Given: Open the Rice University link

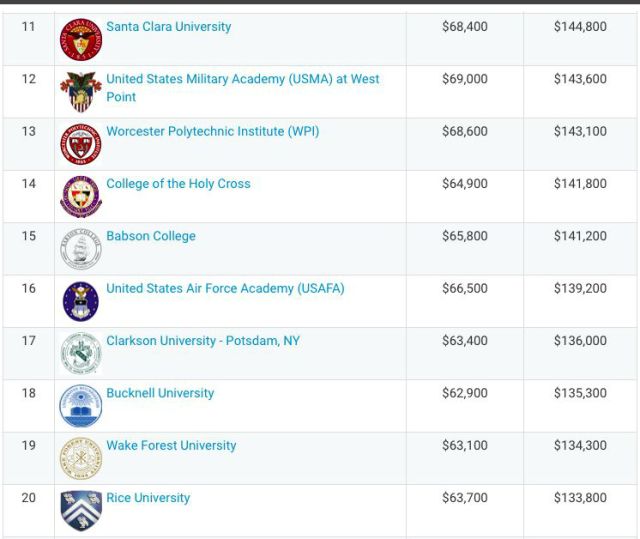Looking at the screenshot, I should [x=148, y=498].
